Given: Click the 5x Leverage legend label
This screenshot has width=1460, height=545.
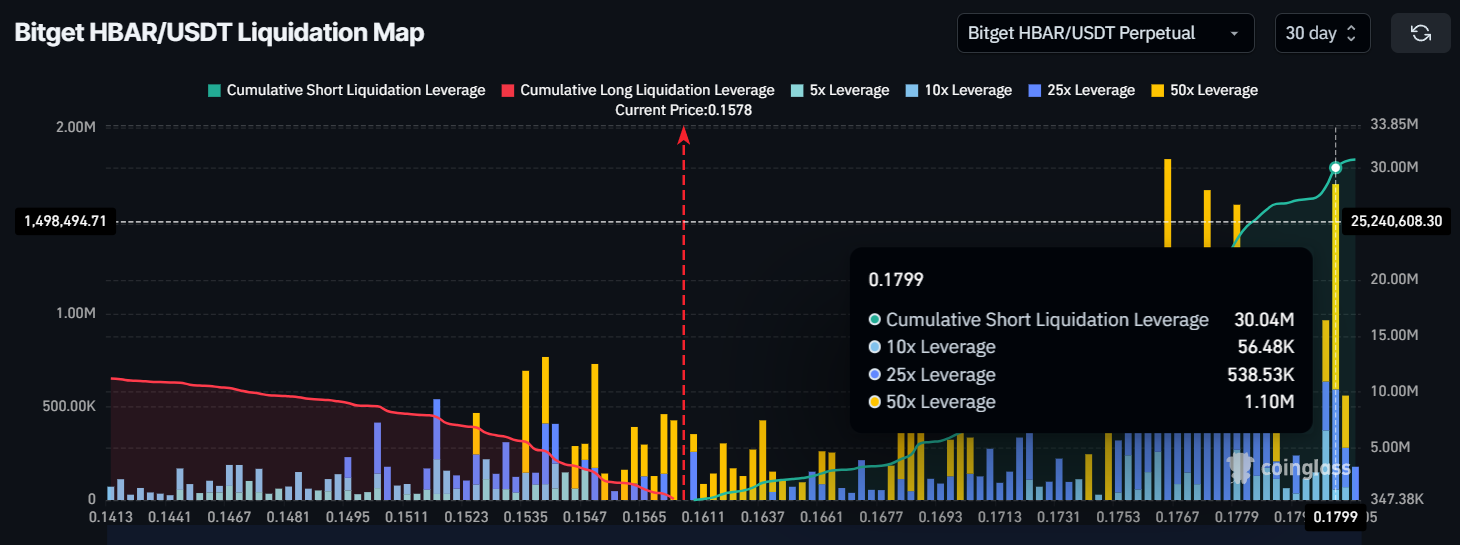Looking at the screenshot, I should point(849,90).
